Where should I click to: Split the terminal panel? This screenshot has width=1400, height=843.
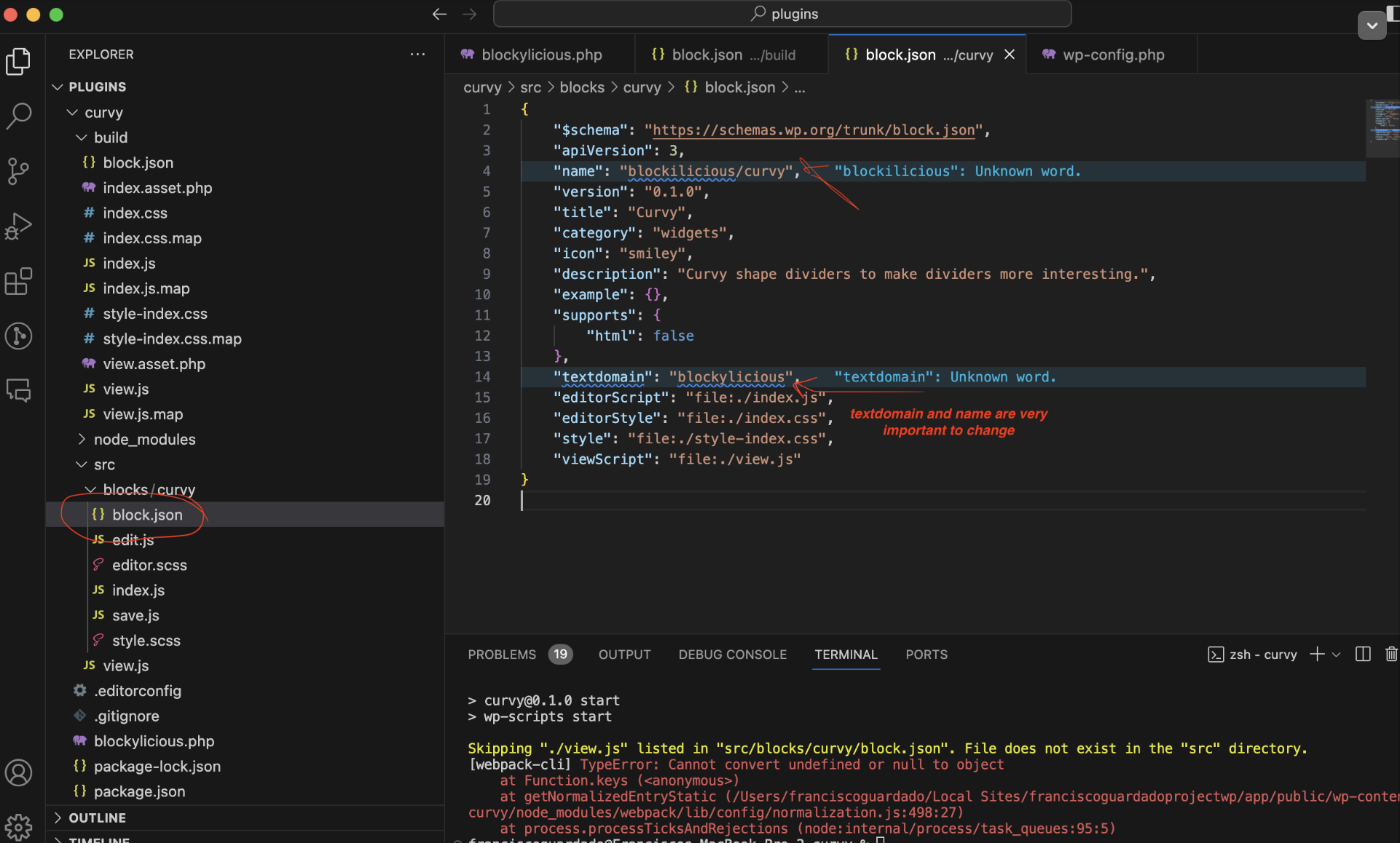pyautogui.click(x=1363, y=654)
